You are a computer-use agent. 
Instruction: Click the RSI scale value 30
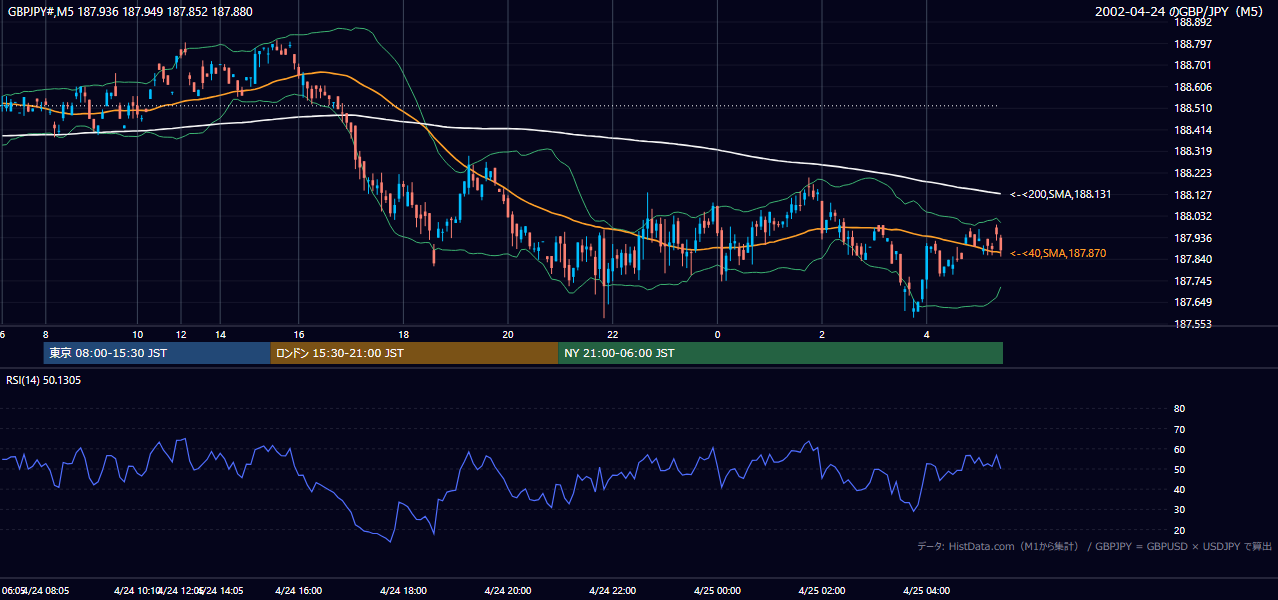coord(1179,509)
